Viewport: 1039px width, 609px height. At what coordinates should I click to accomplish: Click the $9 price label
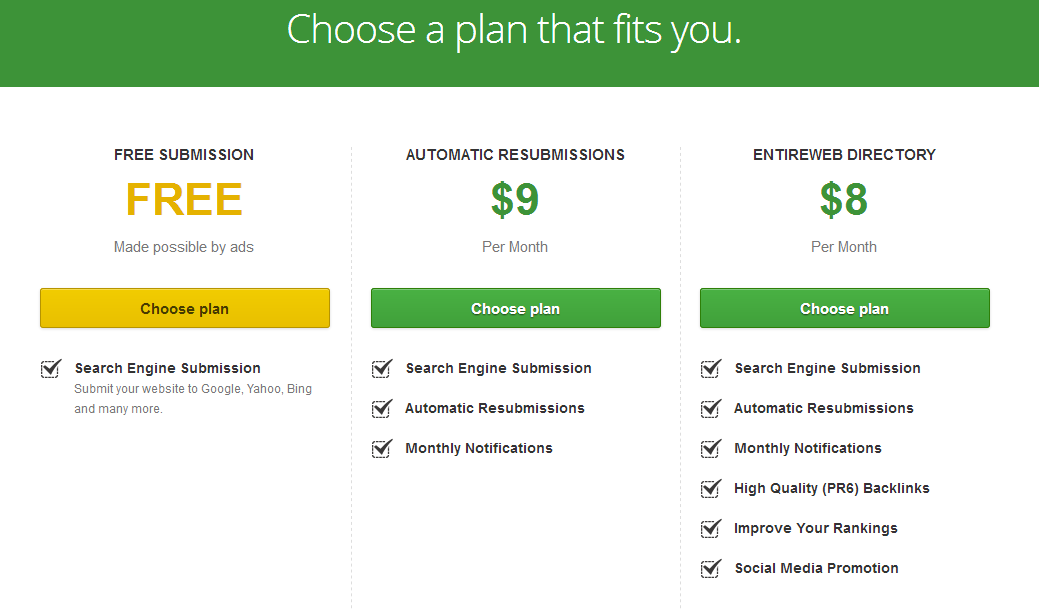pos(515,199)
